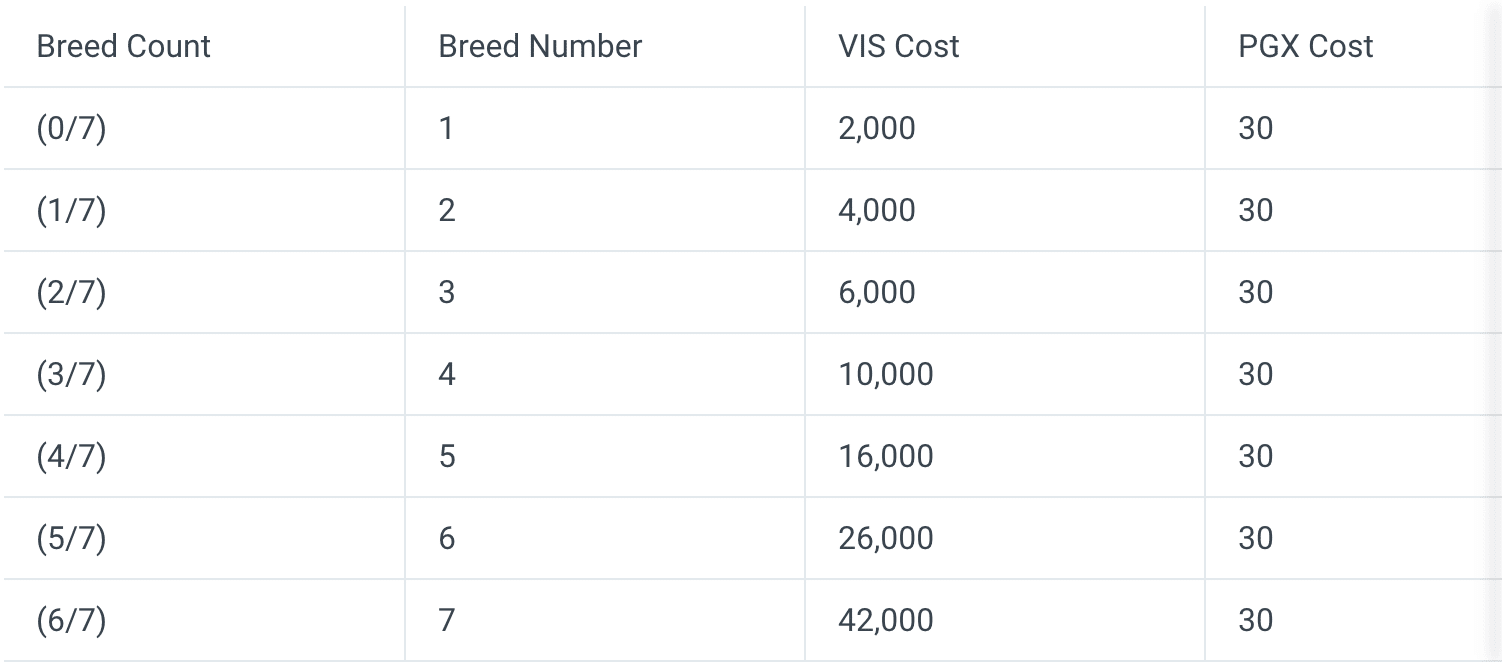Click the 10,000 VIS cost value
Viewport: 1502px width, 662px height.
[886, 374]
